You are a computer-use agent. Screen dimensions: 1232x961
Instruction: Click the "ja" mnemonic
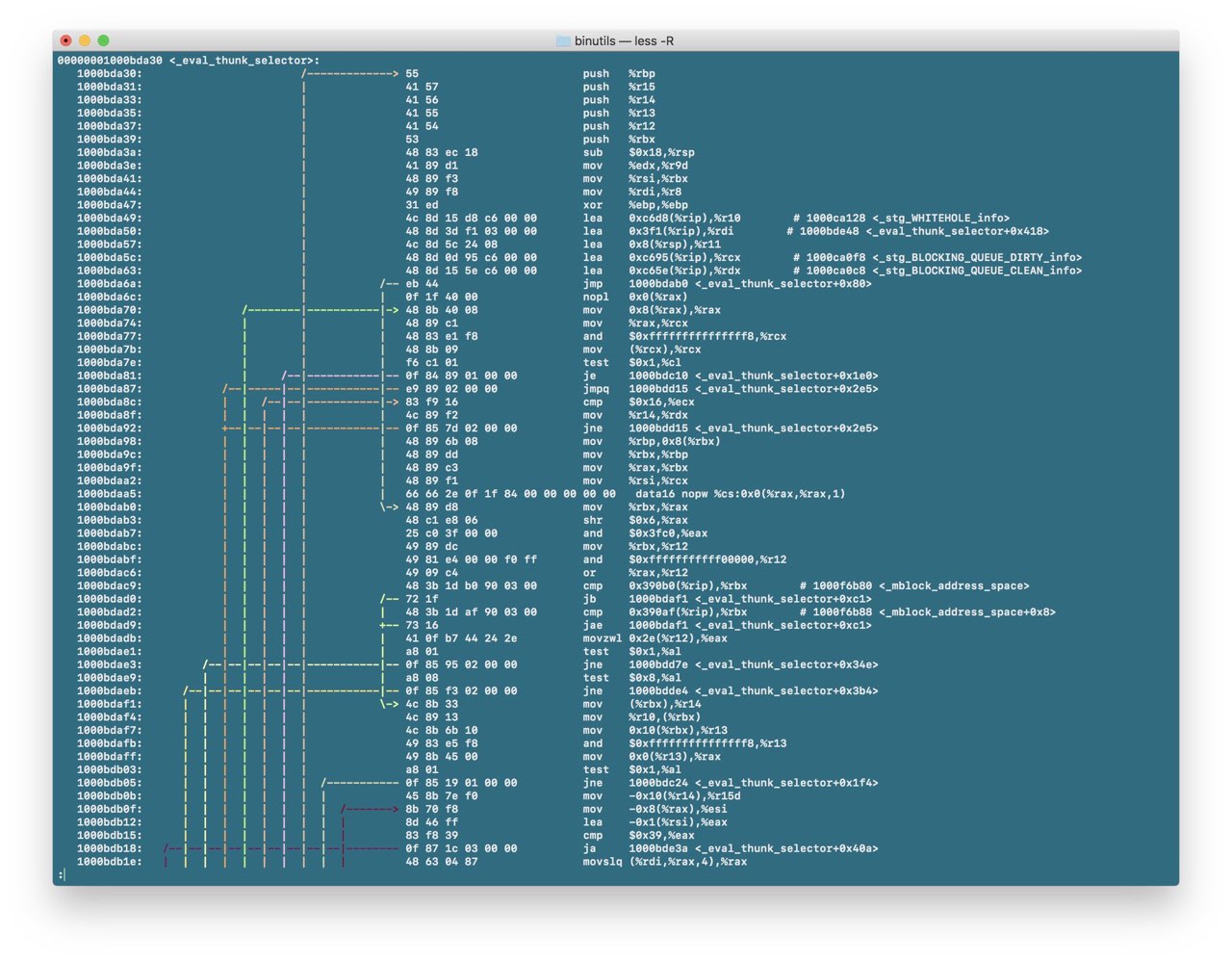[590, 849]
